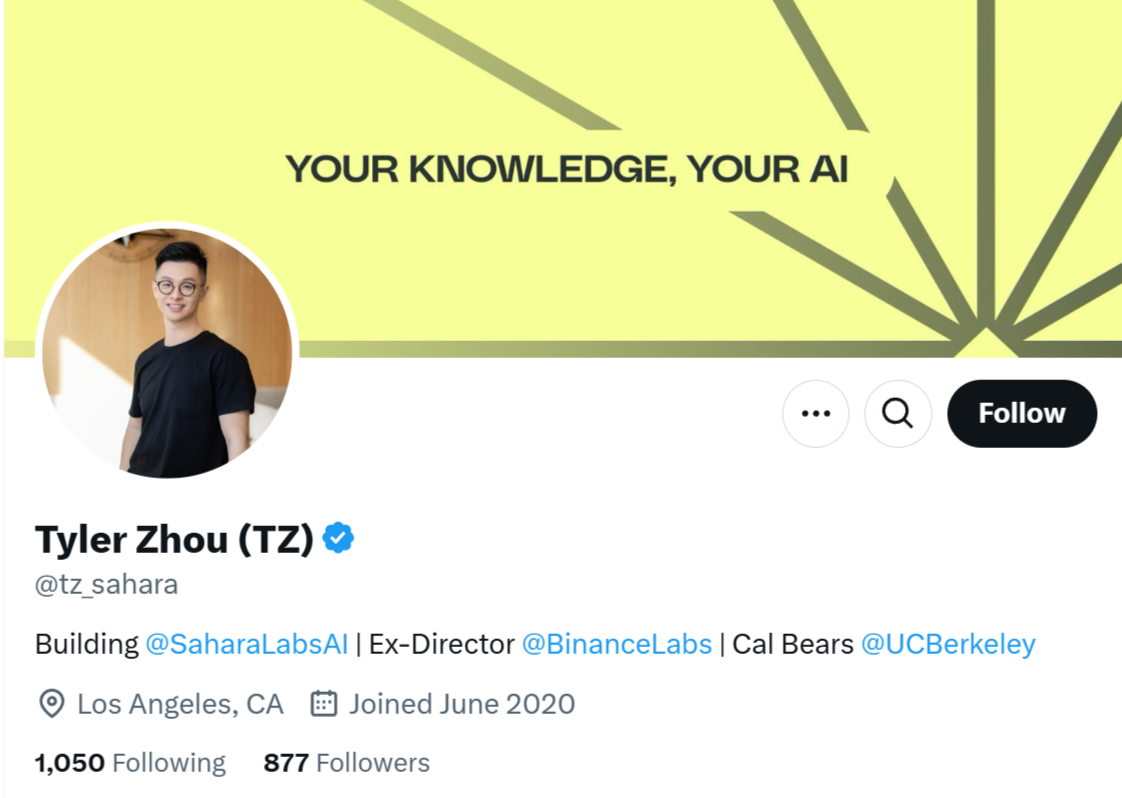Image resolution: width=1122 pixels, height=798 pixels.
Task: Open the @SaharaLabsAI mention link
Action: pyautogui.click(x=246, y=644)
